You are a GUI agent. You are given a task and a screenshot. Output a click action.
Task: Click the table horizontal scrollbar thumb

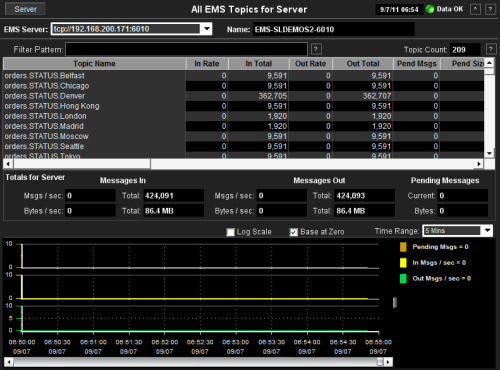pos(82,164)
